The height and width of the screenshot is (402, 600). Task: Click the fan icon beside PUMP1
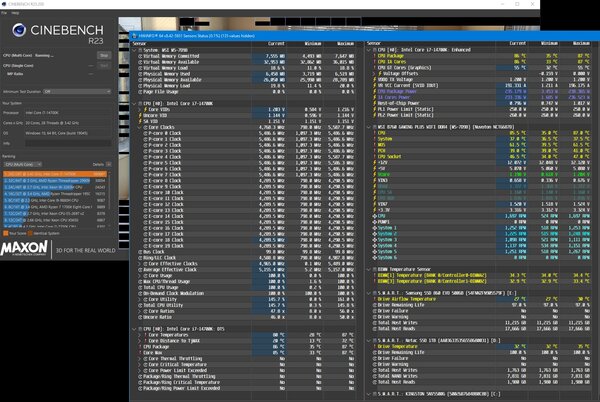tap(375, 222)
